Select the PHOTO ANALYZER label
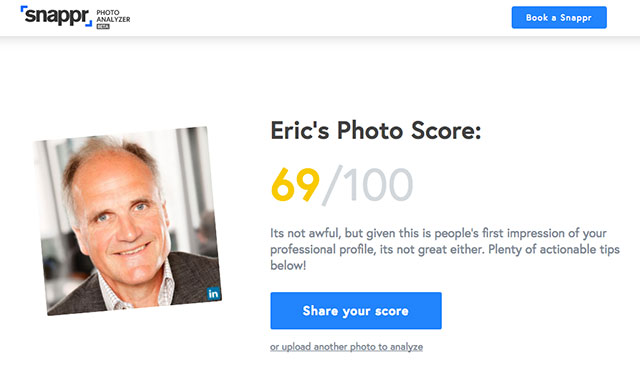The image size is (640, 383). (113, 16)
